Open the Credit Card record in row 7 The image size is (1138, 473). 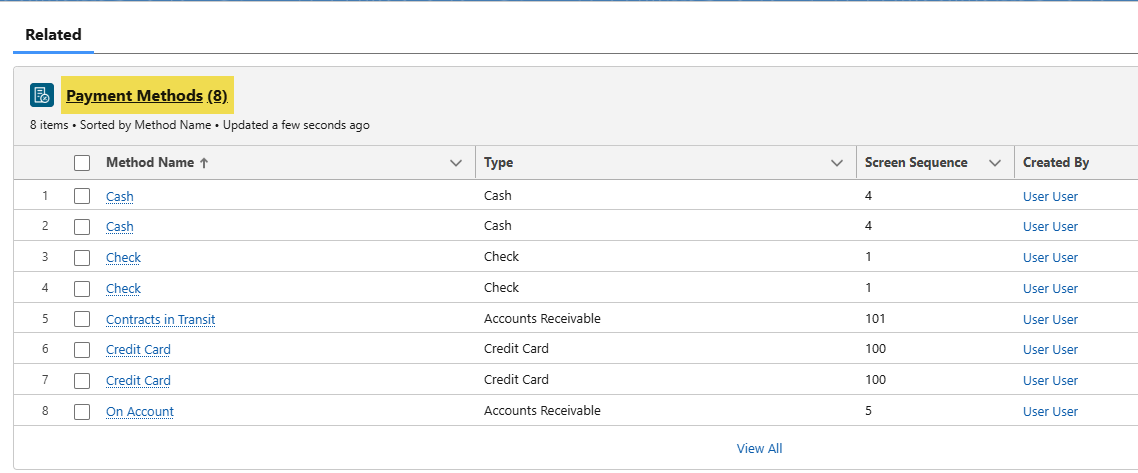[x=138, y=381]
